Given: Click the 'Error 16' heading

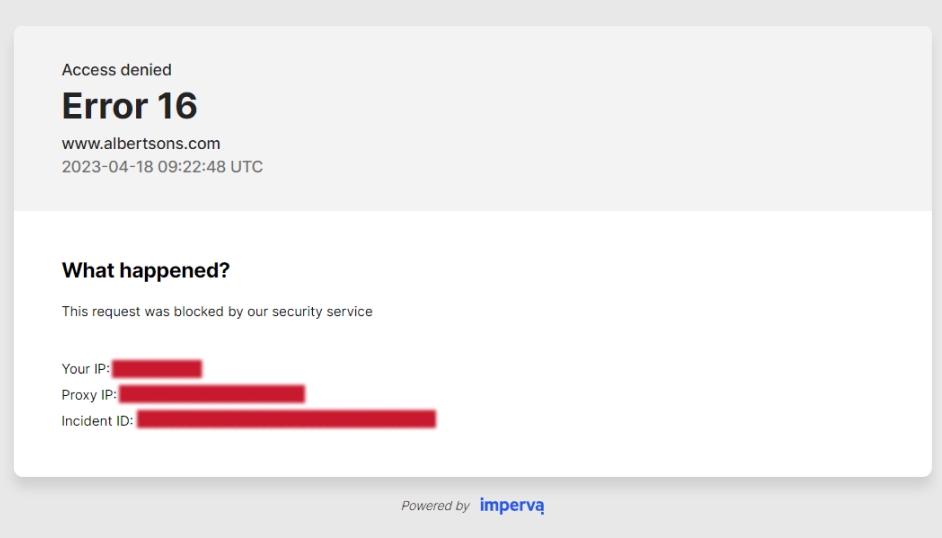Looking at the screenshot, I should (129, 106).
